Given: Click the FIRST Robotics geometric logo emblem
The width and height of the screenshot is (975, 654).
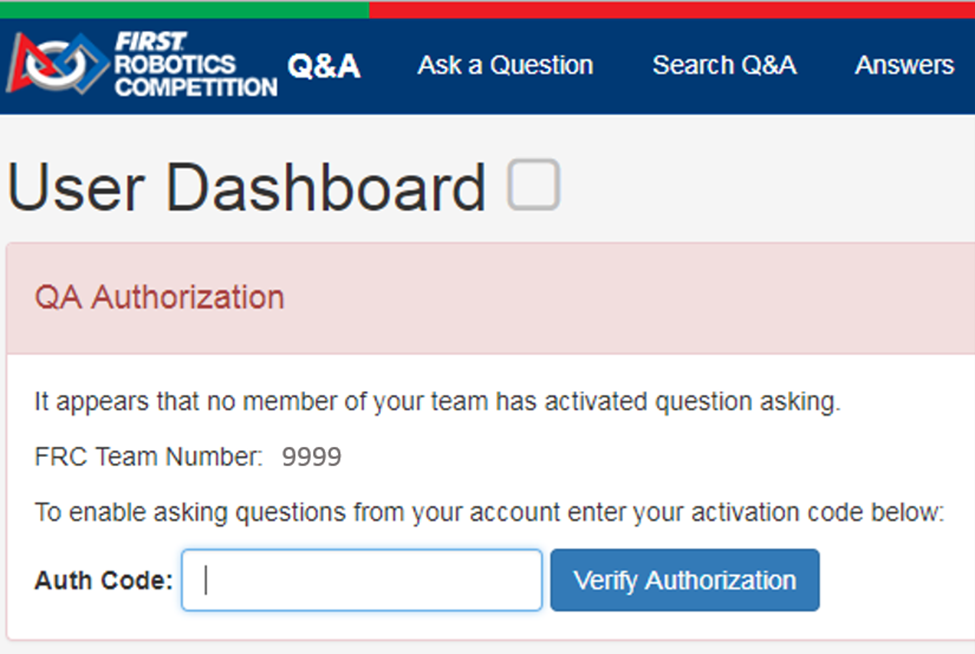Looking at the screenshot, I should 56,64.
